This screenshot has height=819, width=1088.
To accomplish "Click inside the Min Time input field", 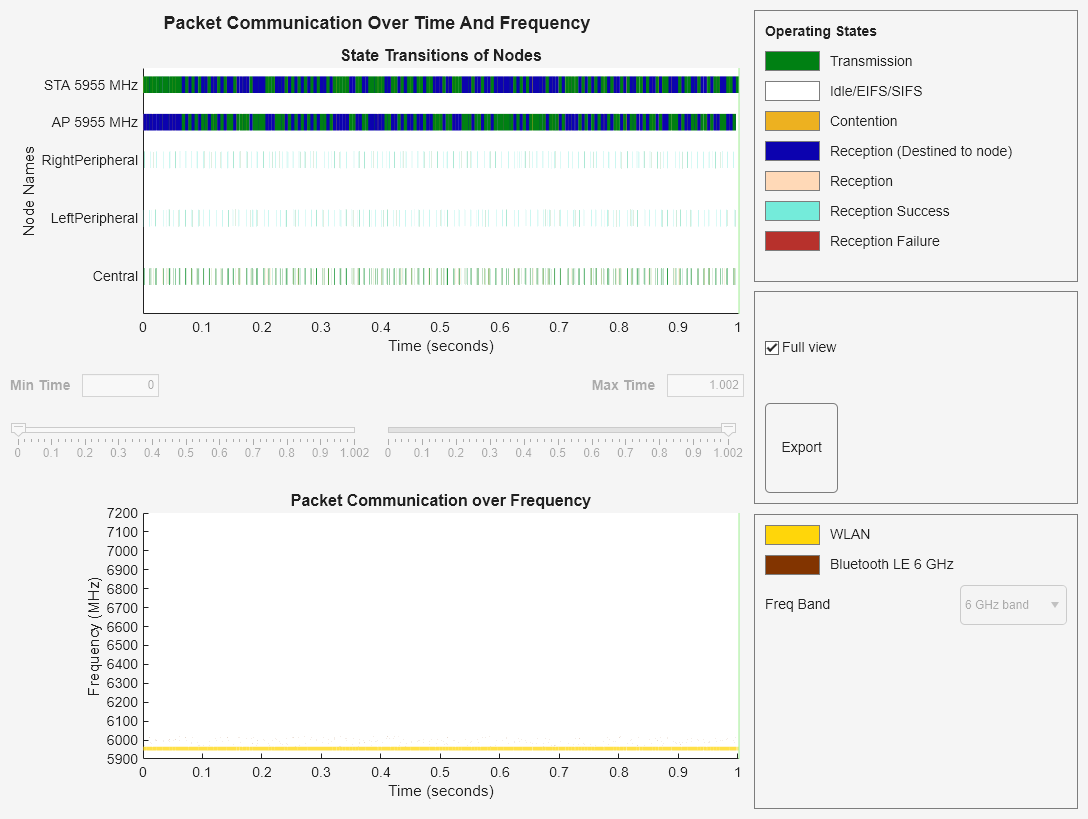I will pyautogui.click(x=120, y=385).
